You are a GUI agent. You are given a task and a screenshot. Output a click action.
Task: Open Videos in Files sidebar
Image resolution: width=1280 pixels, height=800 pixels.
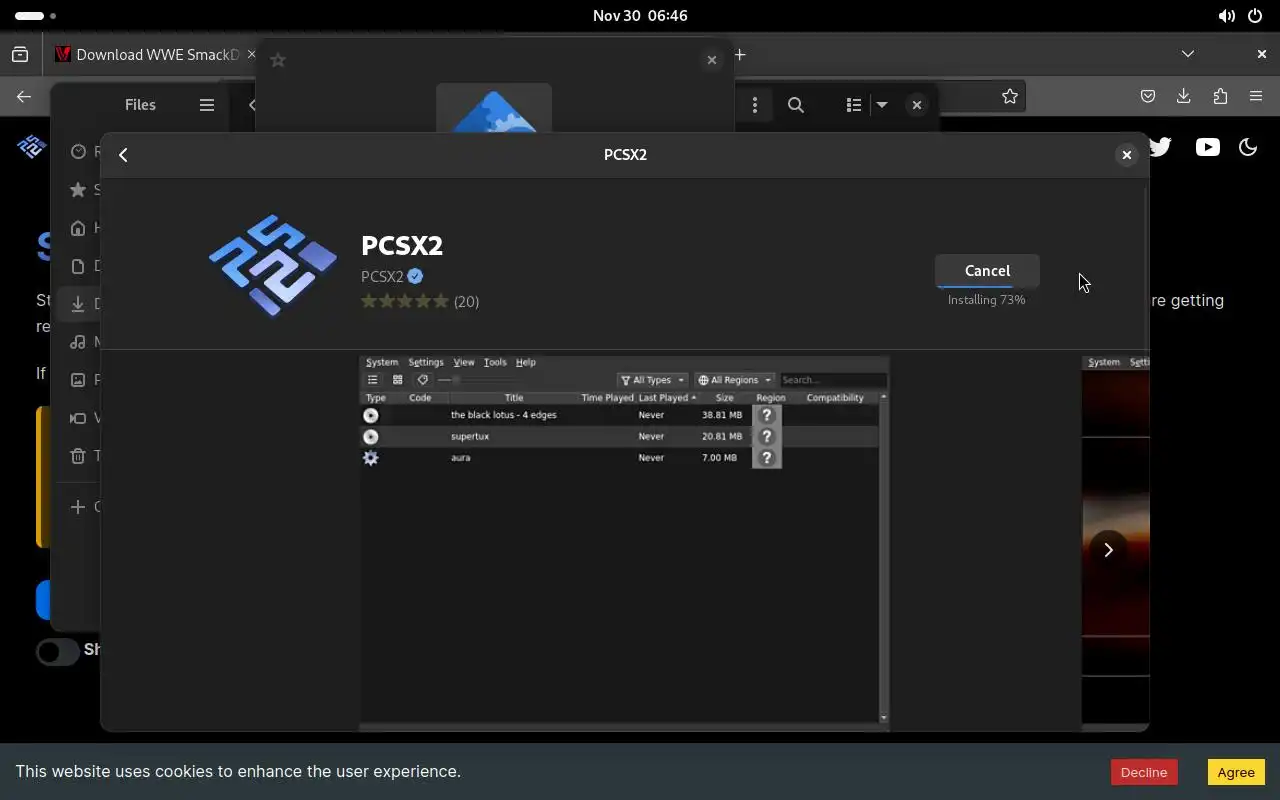78,418
